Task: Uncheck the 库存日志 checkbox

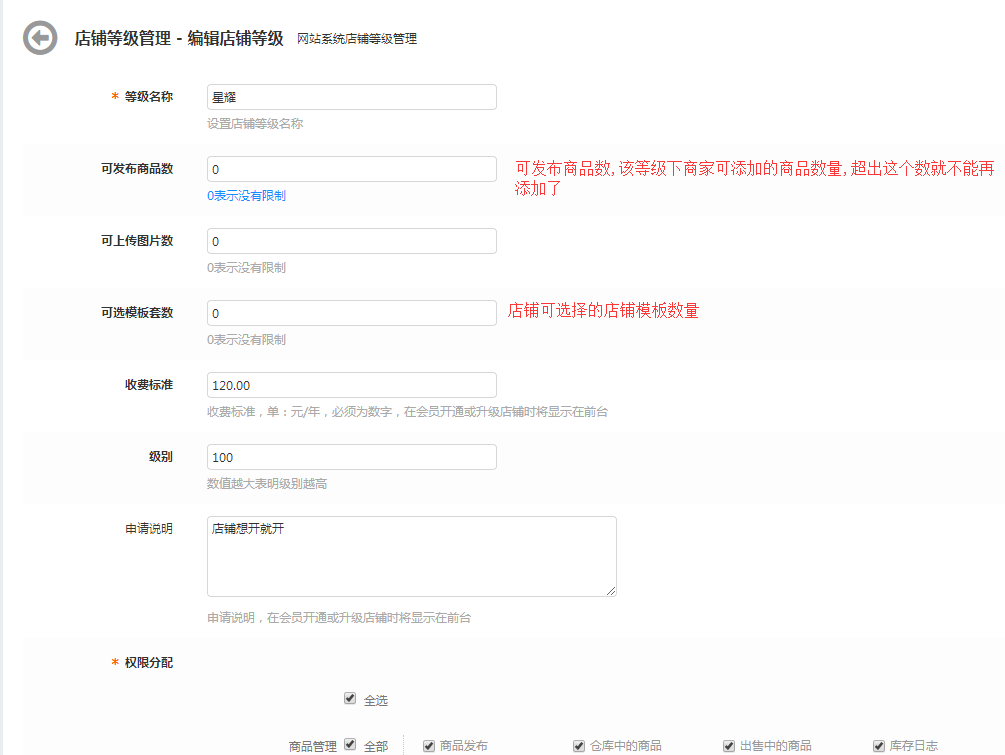Action: (879, 745)
